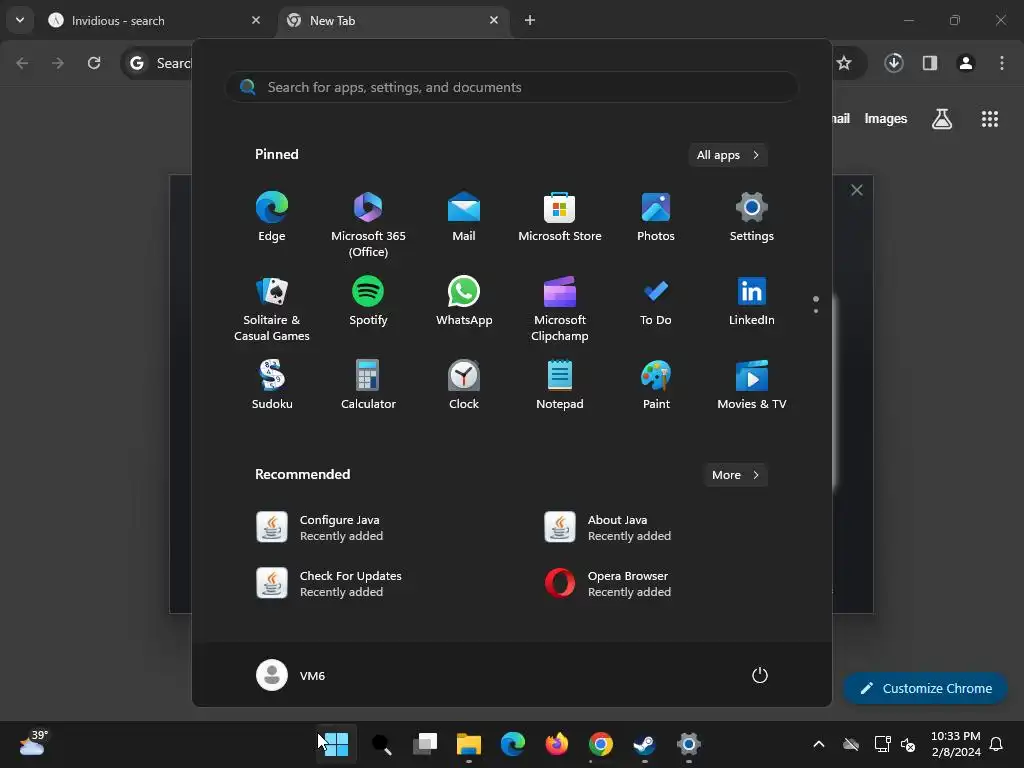Toggle Chrome side panel
Image resolution: width=1024 pixels, height=768 pixels.
(930, 63)
